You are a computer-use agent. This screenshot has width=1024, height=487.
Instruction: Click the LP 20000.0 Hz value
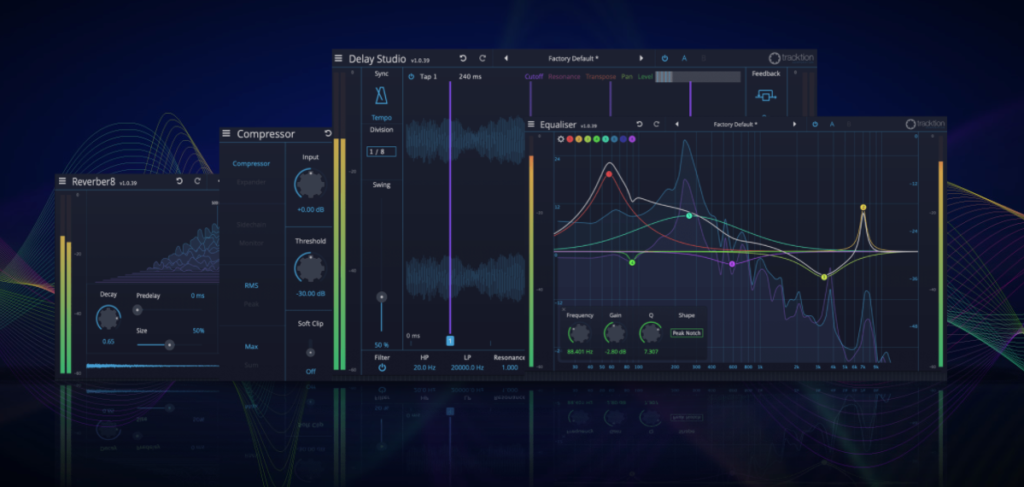click(x=467, y=368)
